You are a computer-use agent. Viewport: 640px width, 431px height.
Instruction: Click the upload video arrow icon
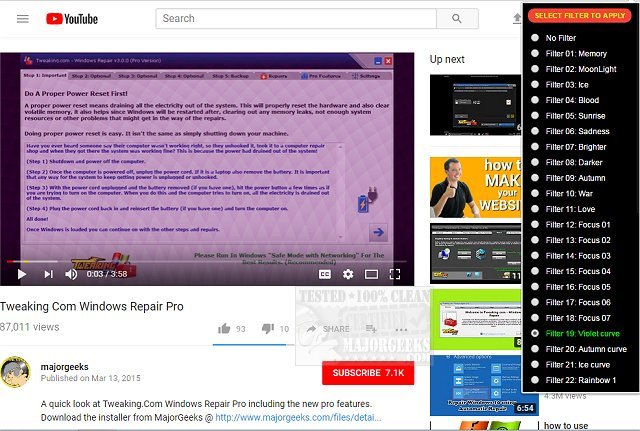click(x=517, y=18)
